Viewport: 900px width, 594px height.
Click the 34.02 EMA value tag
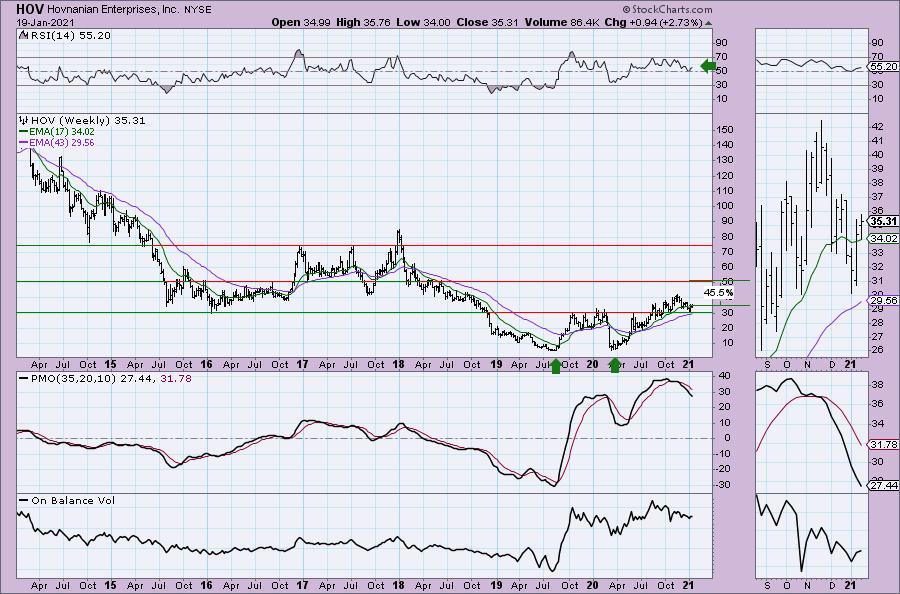click(x=885, y=238)
